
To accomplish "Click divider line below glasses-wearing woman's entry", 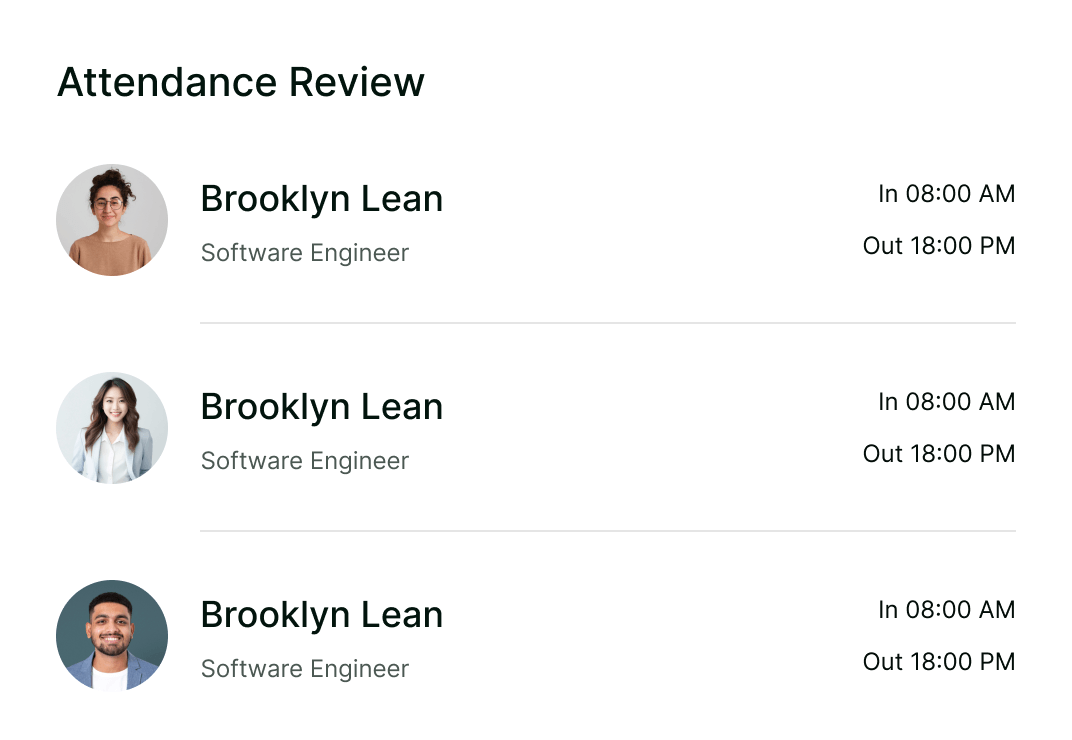I will (607, 323).
